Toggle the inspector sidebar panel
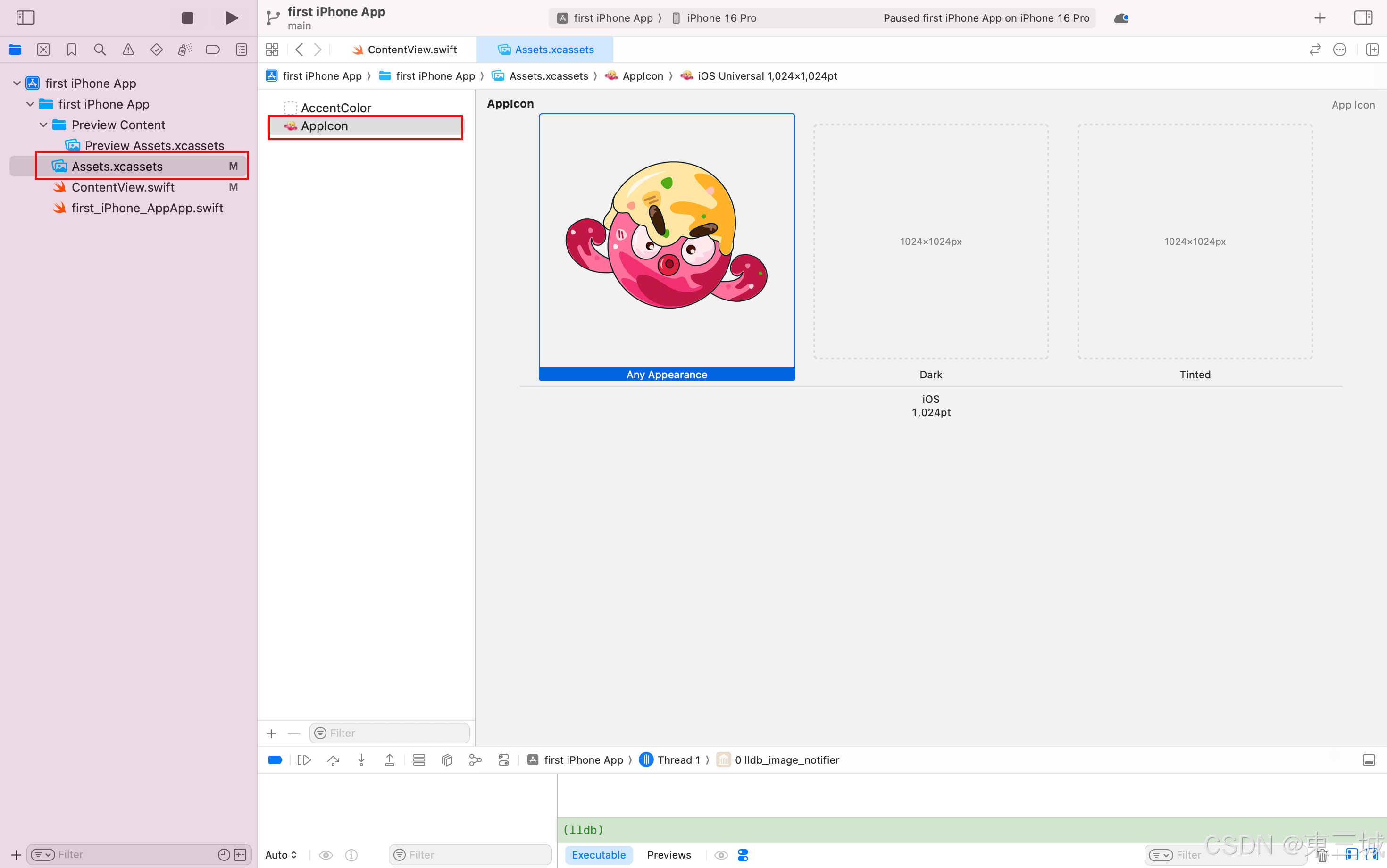 click(1363, 18)
